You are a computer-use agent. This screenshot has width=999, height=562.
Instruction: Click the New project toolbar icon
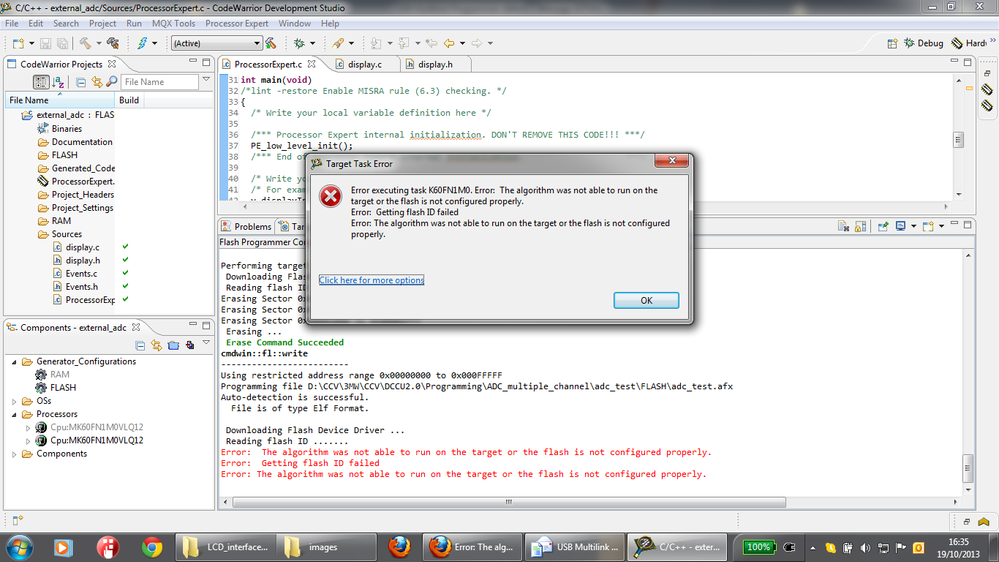coord(18,43)
